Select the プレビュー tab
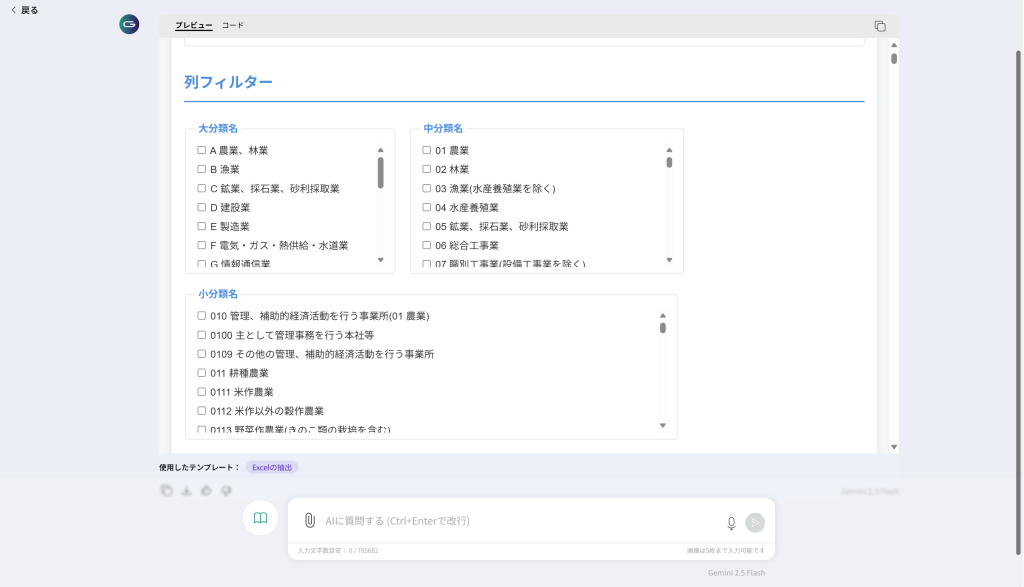 [x=193, y=25]
